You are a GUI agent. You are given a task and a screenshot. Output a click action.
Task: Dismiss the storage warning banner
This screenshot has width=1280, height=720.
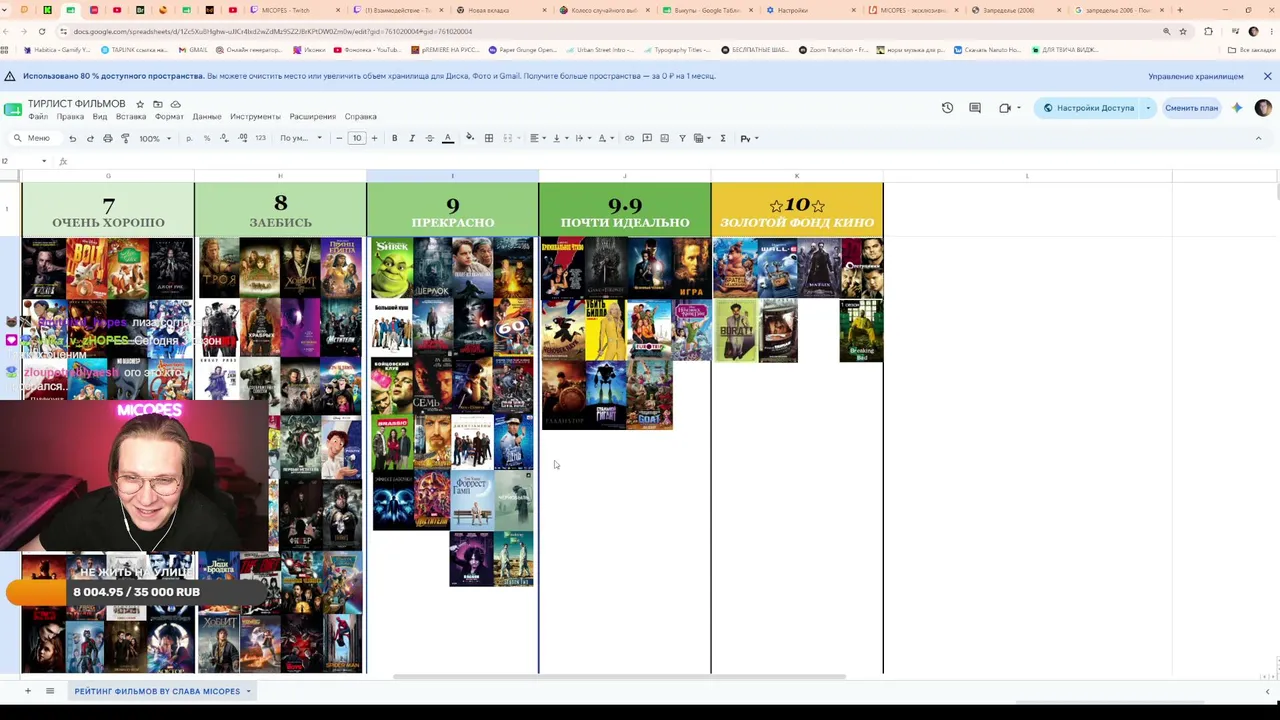click(x=1267, y=76)
